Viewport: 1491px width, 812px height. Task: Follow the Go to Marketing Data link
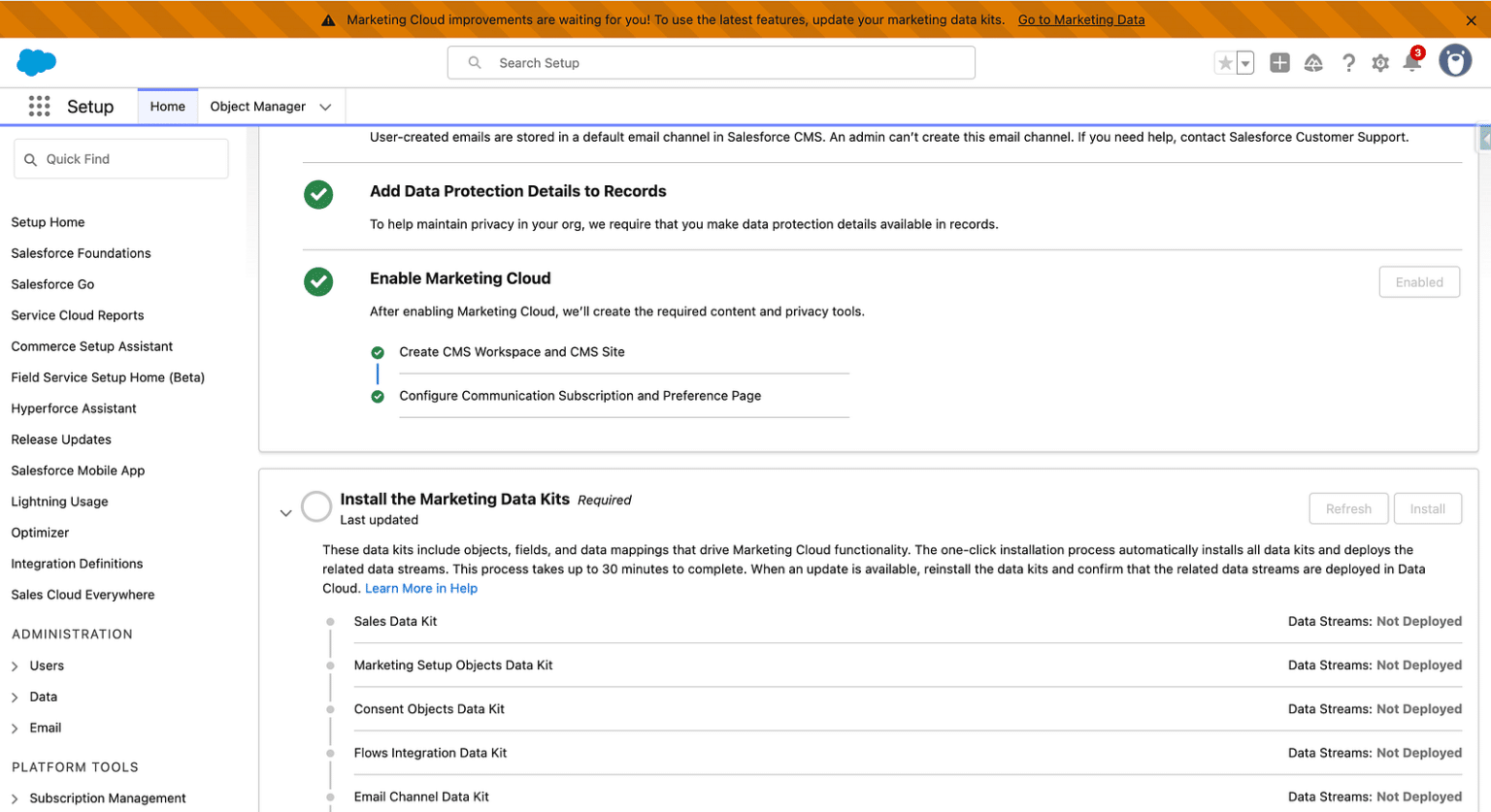pos(1081,19)
